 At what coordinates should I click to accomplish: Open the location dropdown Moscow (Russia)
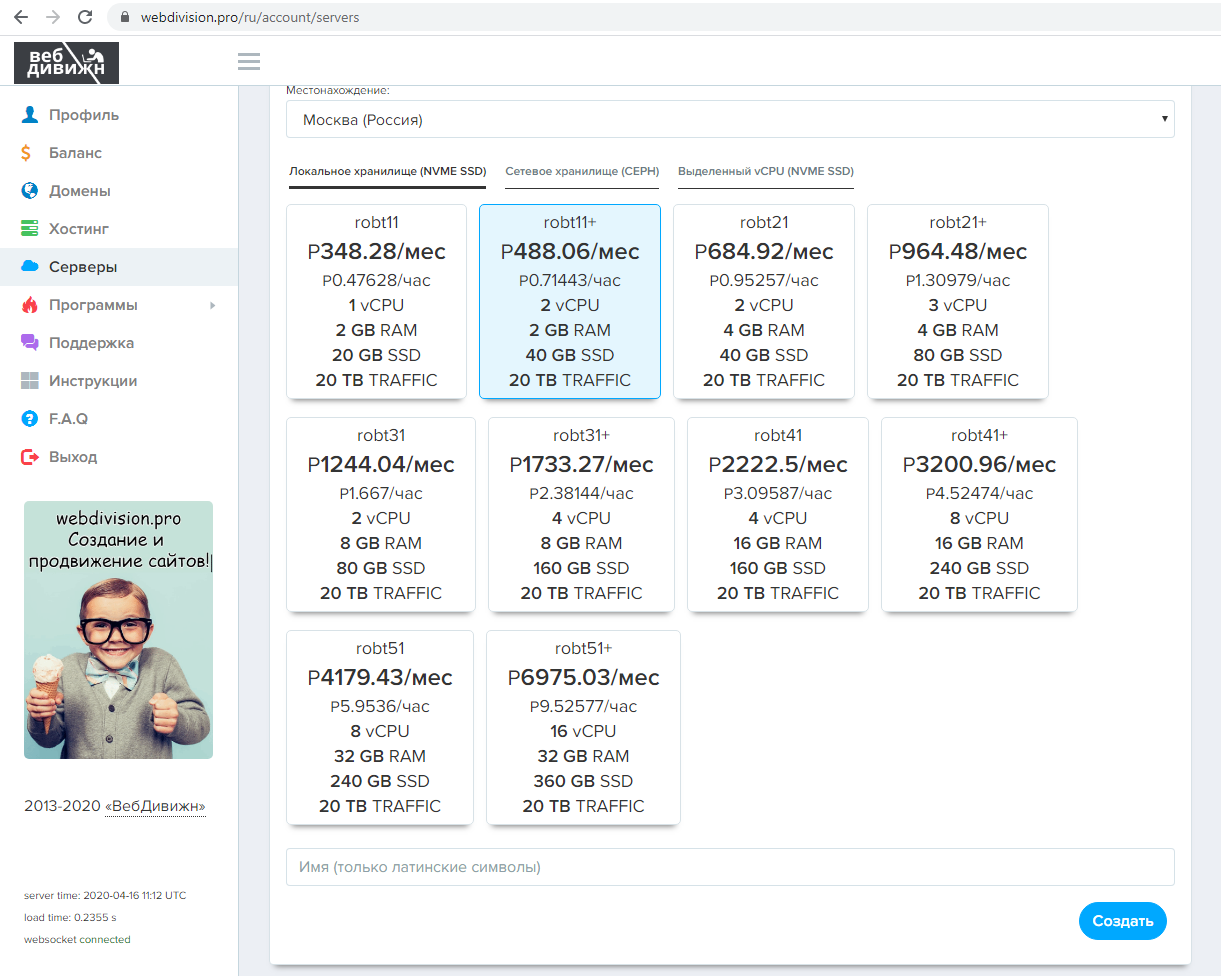(730, 120)
